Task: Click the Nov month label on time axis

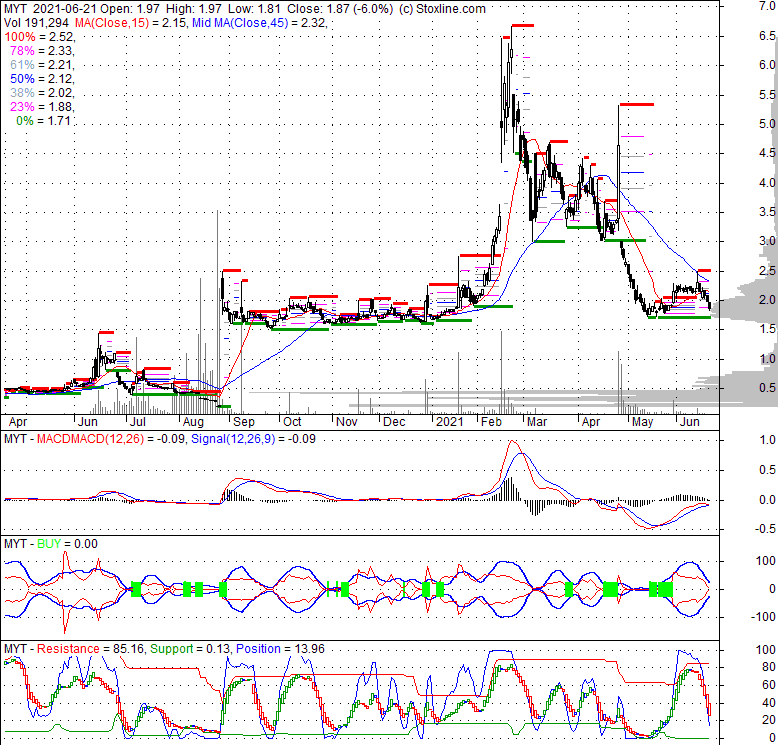Action: point(347,422)
